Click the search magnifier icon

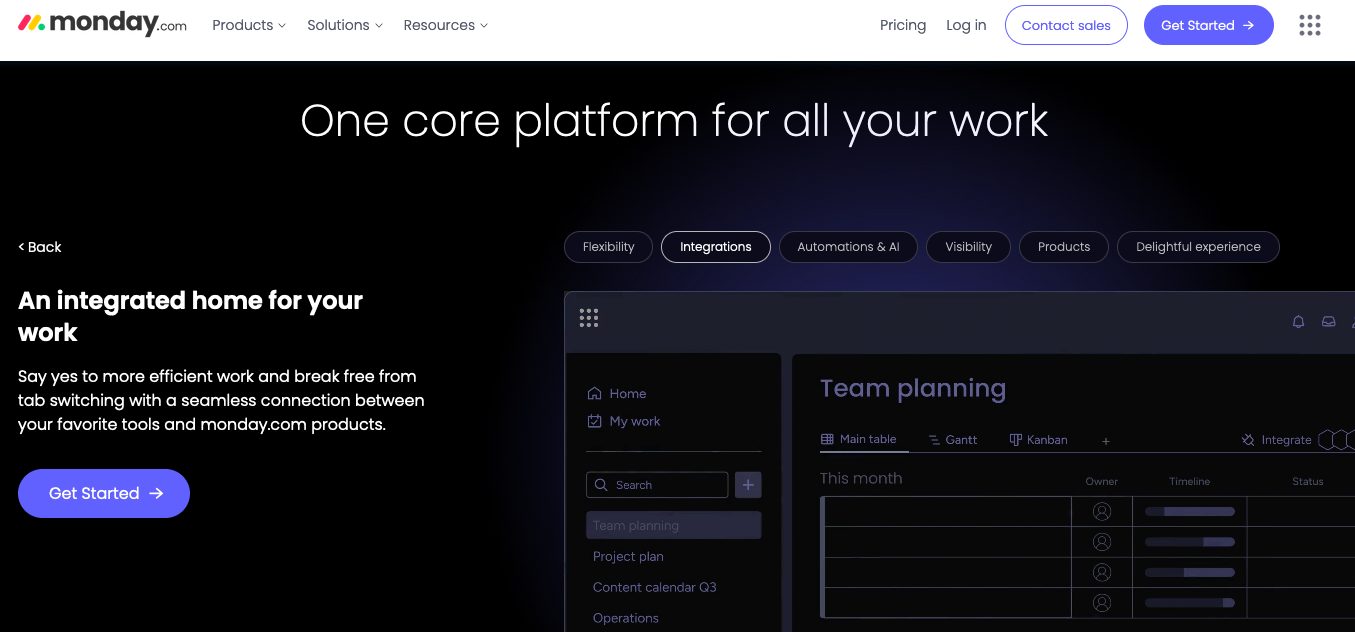(x=601, y=485)
